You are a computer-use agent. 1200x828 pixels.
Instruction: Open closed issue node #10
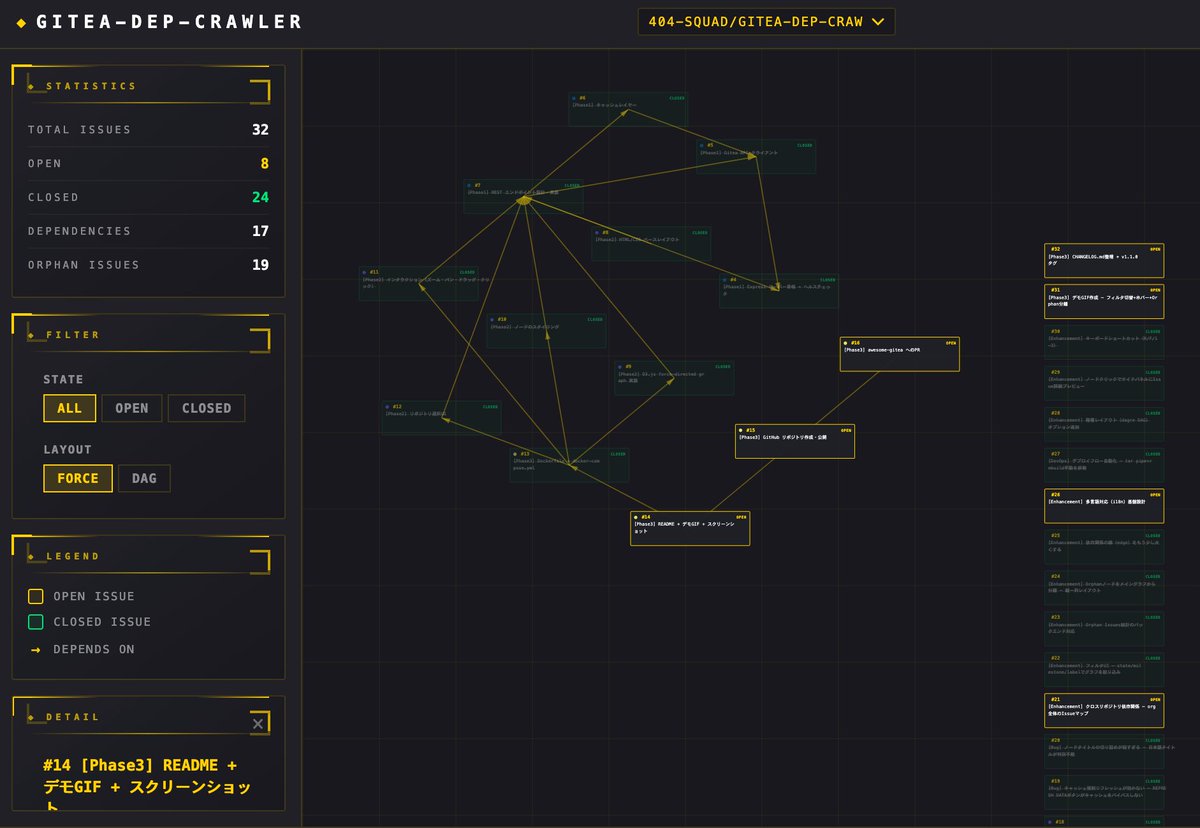[547, 330]
